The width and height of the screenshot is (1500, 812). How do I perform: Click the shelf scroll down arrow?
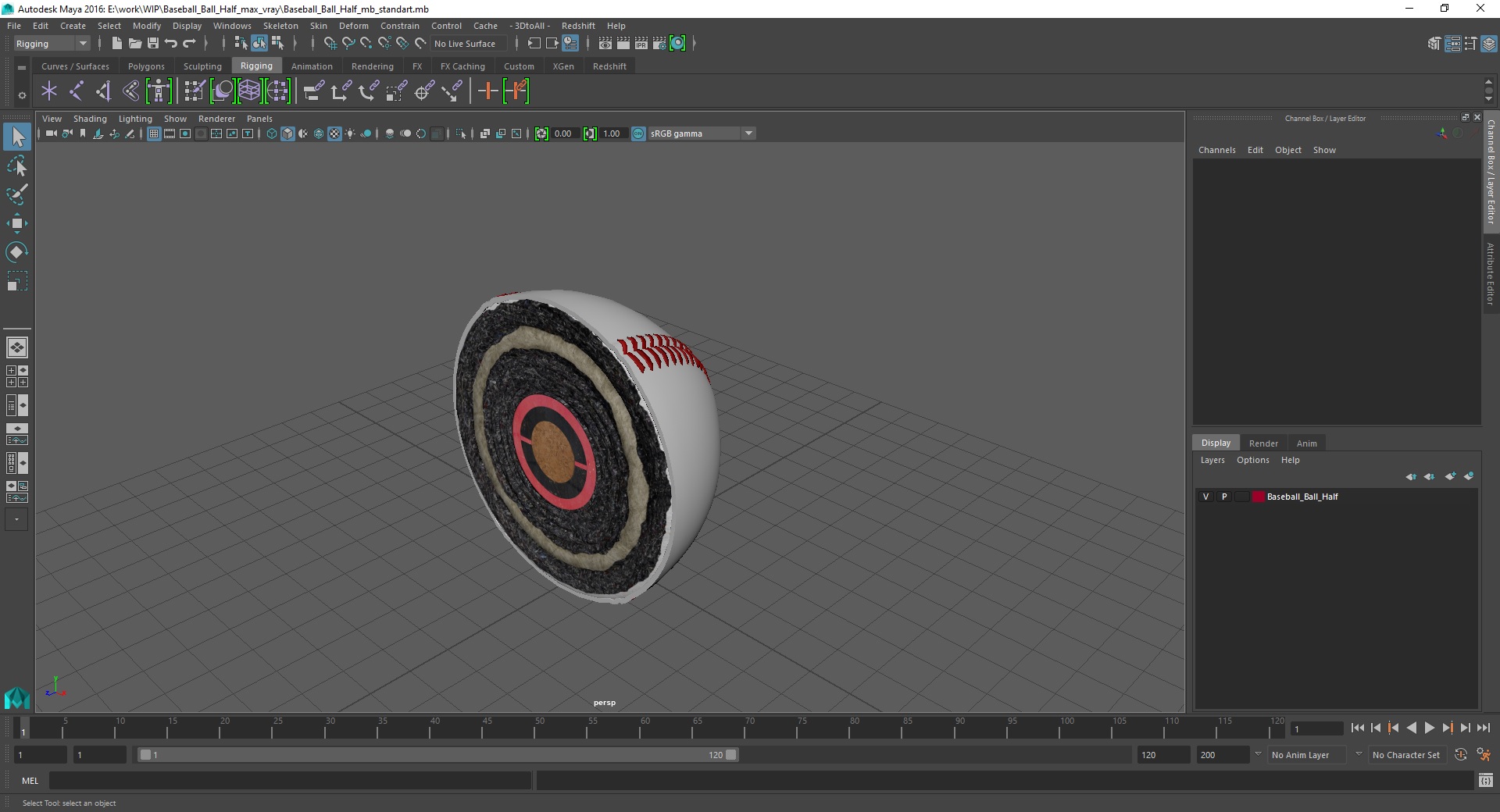[1489, 99]
